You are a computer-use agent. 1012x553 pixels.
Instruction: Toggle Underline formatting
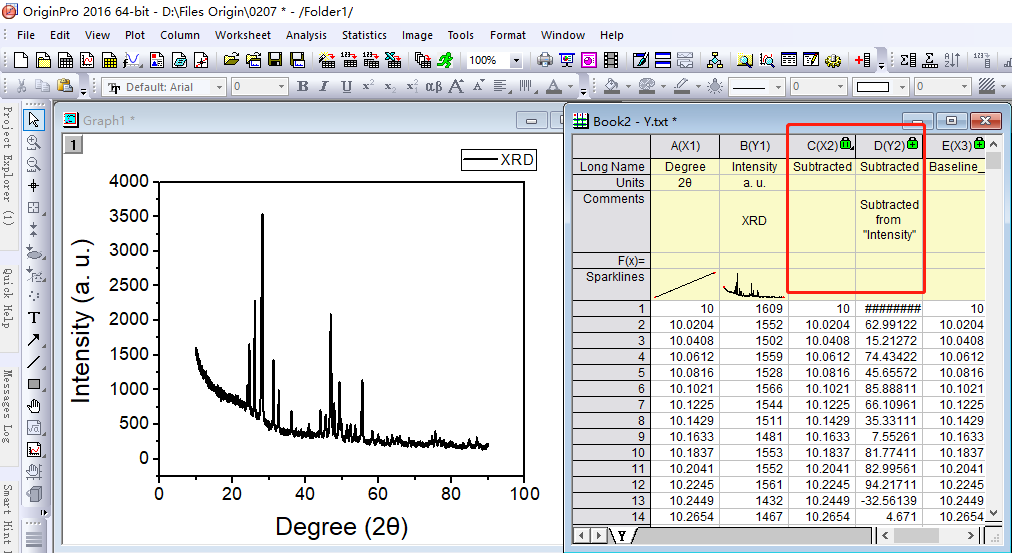coord(347,86)
